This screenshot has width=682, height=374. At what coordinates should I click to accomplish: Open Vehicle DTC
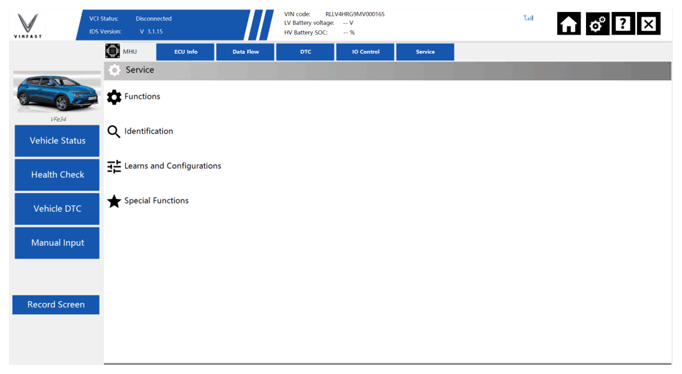coord(57,209)
